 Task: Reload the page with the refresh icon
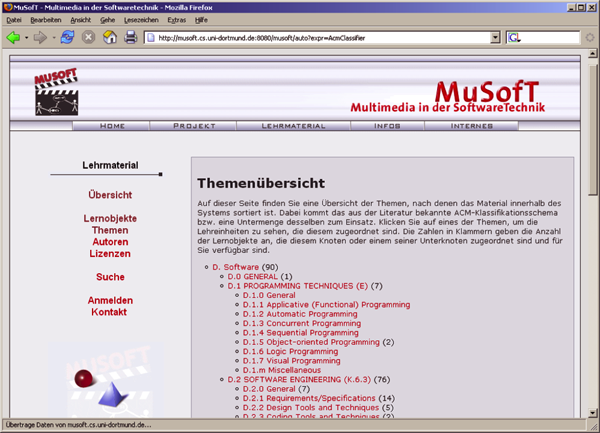pyautogui.click(x=67, y=37)
